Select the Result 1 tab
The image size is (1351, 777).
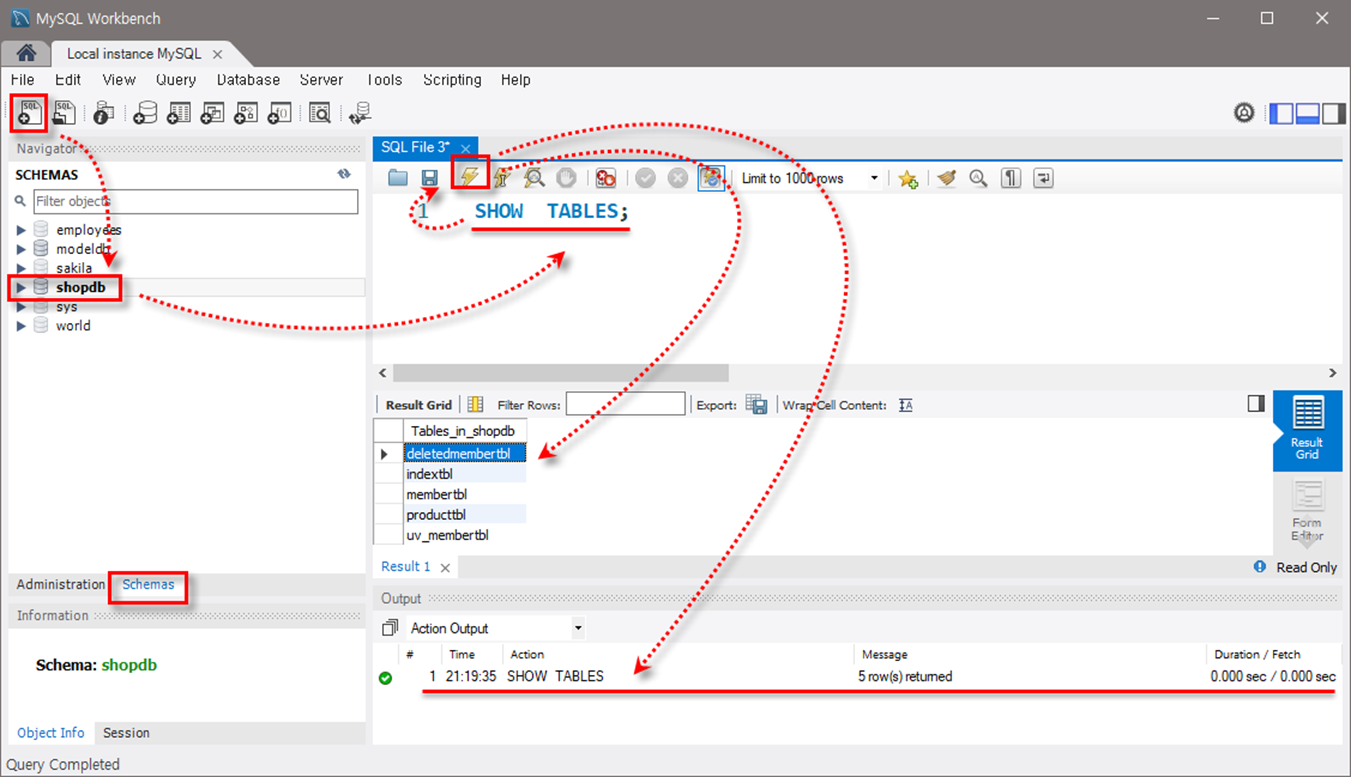coord(406,566)
